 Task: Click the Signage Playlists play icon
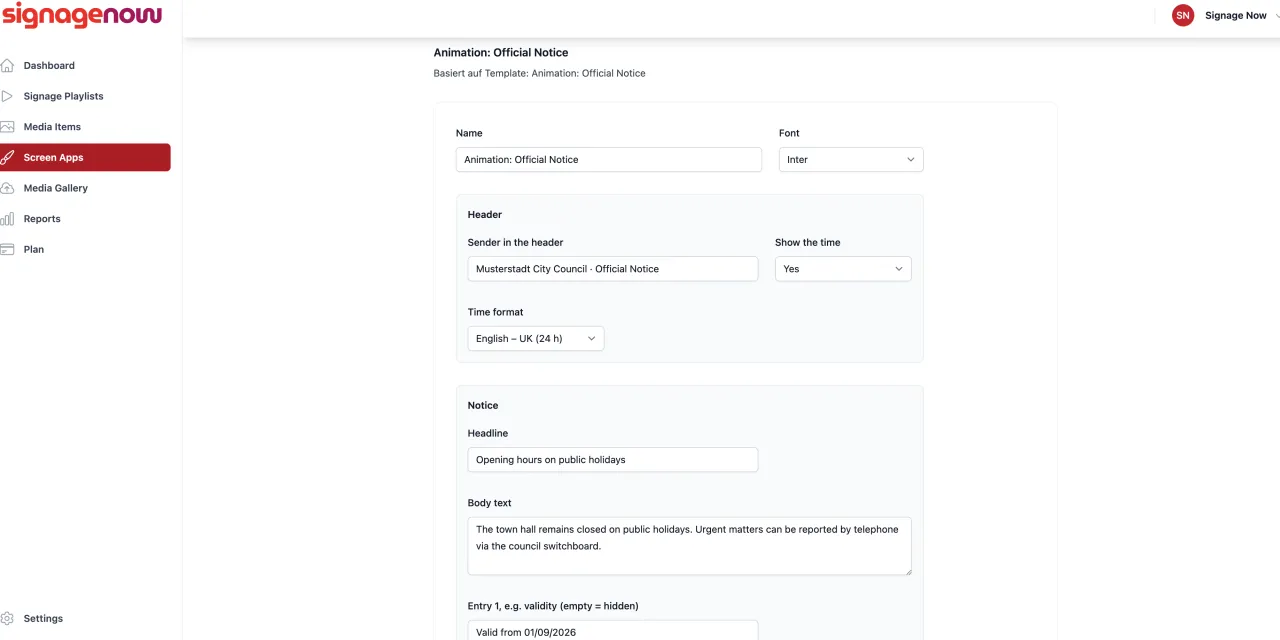click(x=7, y=96)
